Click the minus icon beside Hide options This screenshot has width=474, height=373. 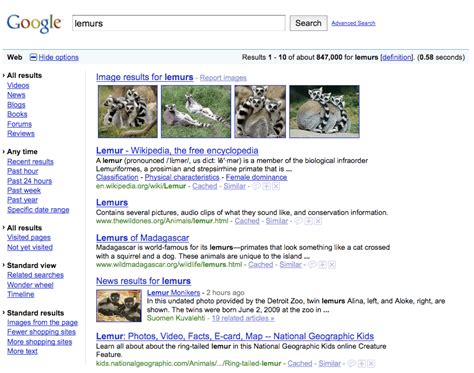[33, 57]
